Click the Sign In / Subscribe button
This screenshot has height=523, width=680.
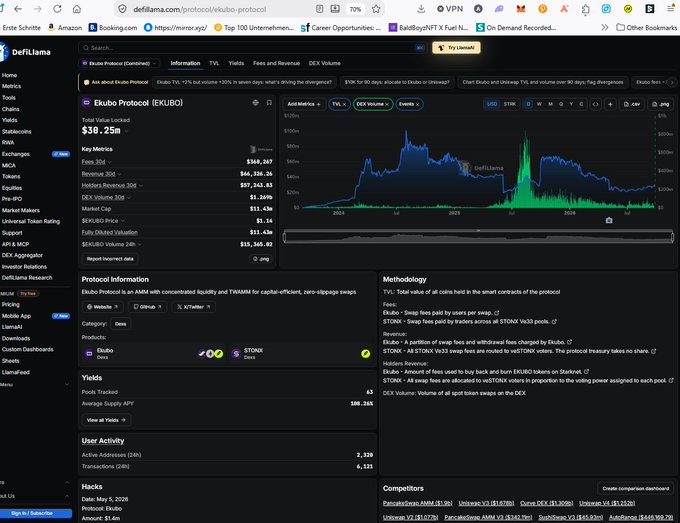[32, 513]
